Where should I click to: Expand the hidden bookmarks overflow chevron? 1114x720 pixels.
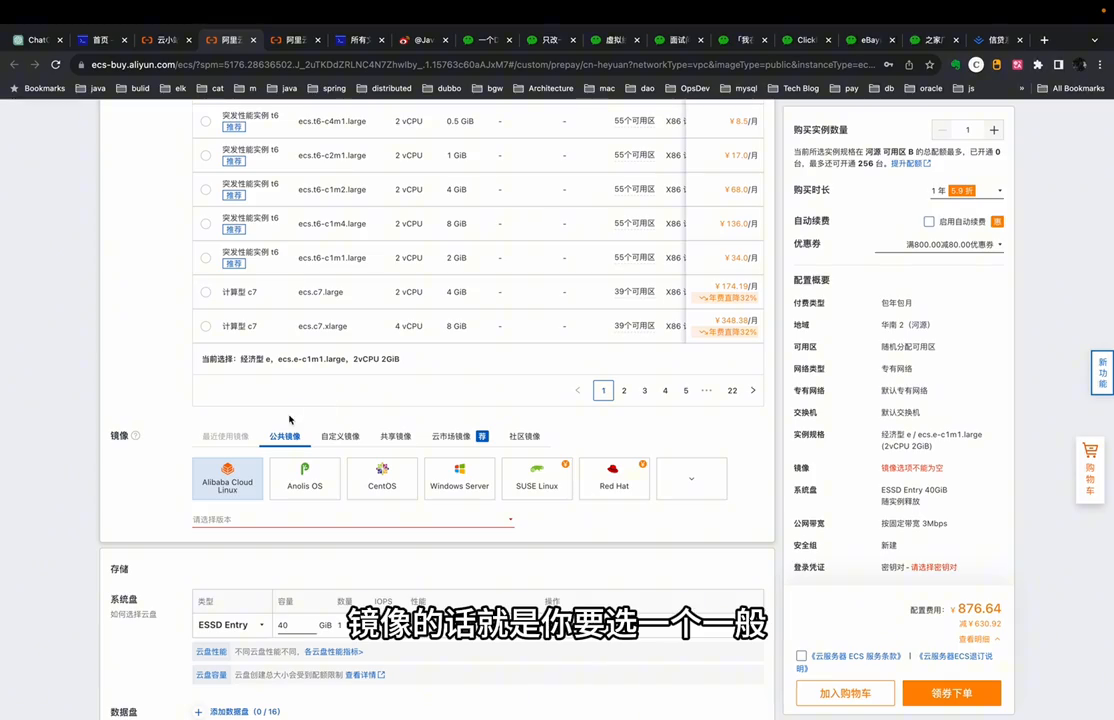click(x=1022, y=88)
